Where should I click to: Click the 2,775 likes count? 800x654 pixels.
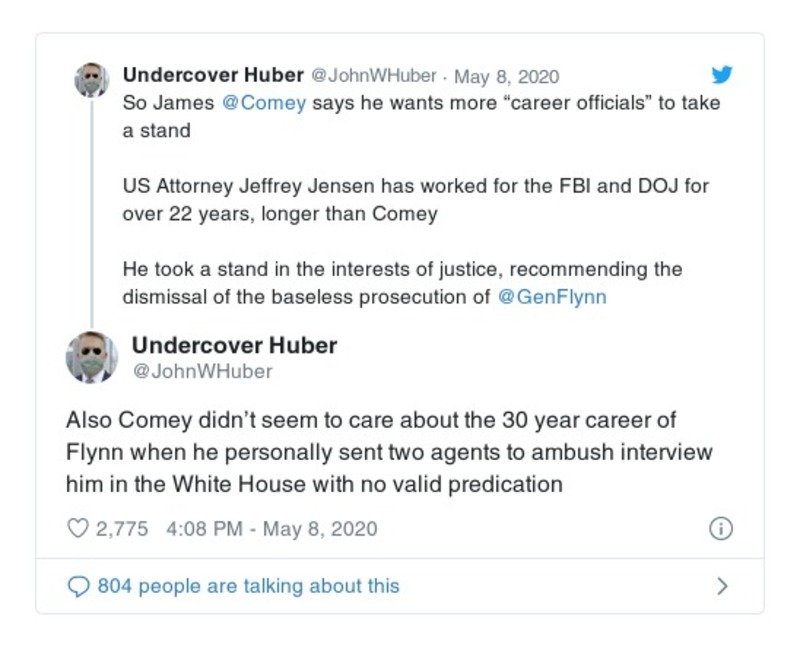(123, 528)
